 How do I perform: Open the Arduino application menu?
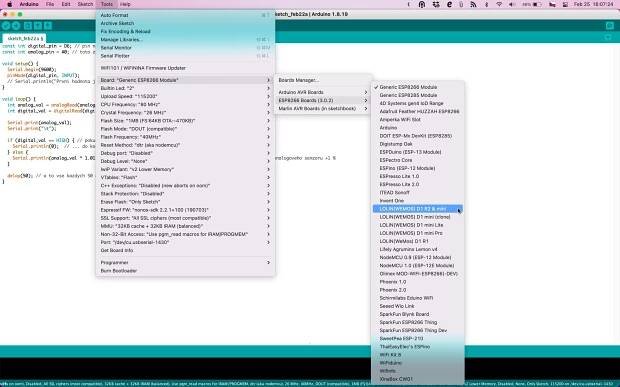pyautogui.click(x=29, y=4)
